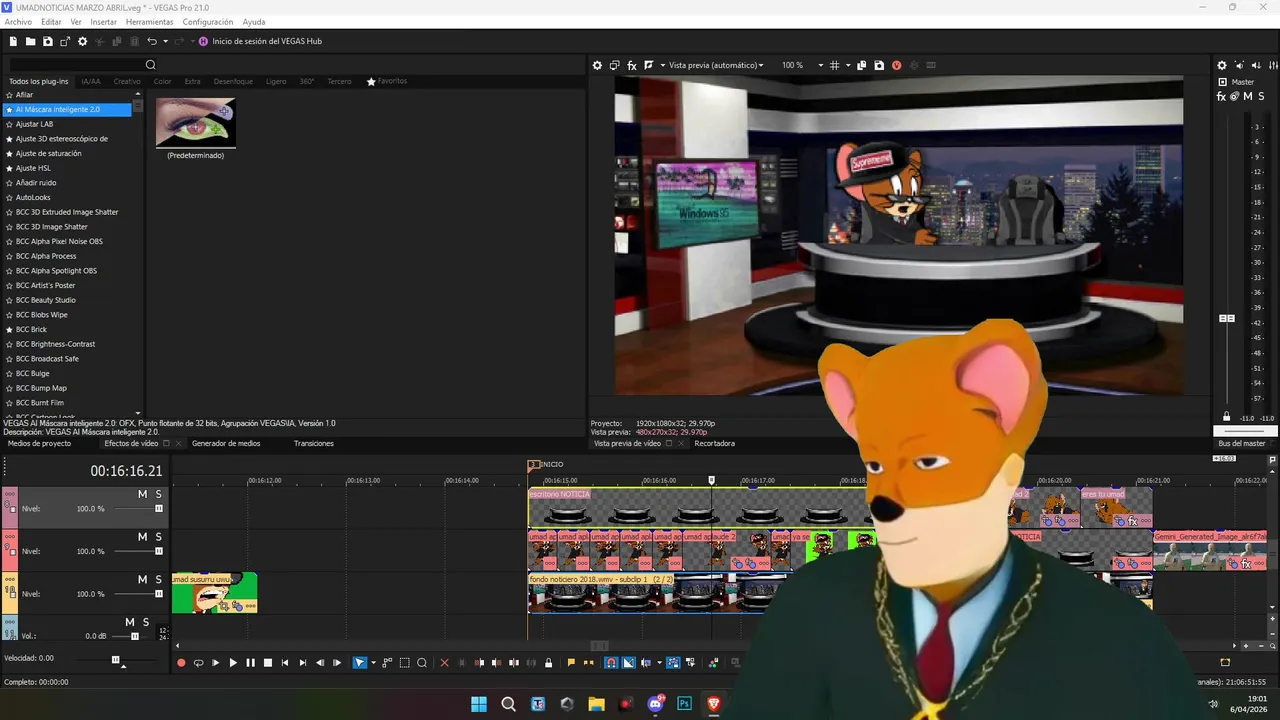
Task: Open the Recortadora tab
Action: click(x=715, y=443)
